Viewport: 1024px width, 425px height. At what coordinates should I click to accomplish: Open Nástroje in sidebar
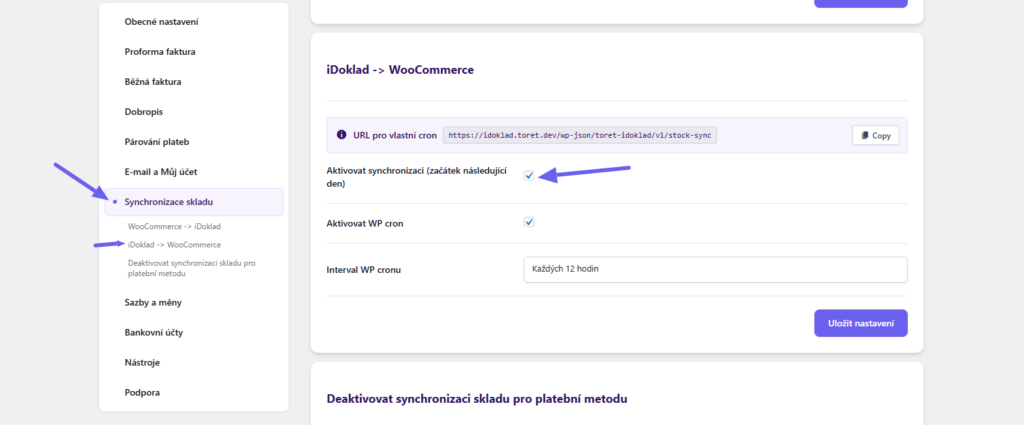pyautogui.click(x=142, y=362)
